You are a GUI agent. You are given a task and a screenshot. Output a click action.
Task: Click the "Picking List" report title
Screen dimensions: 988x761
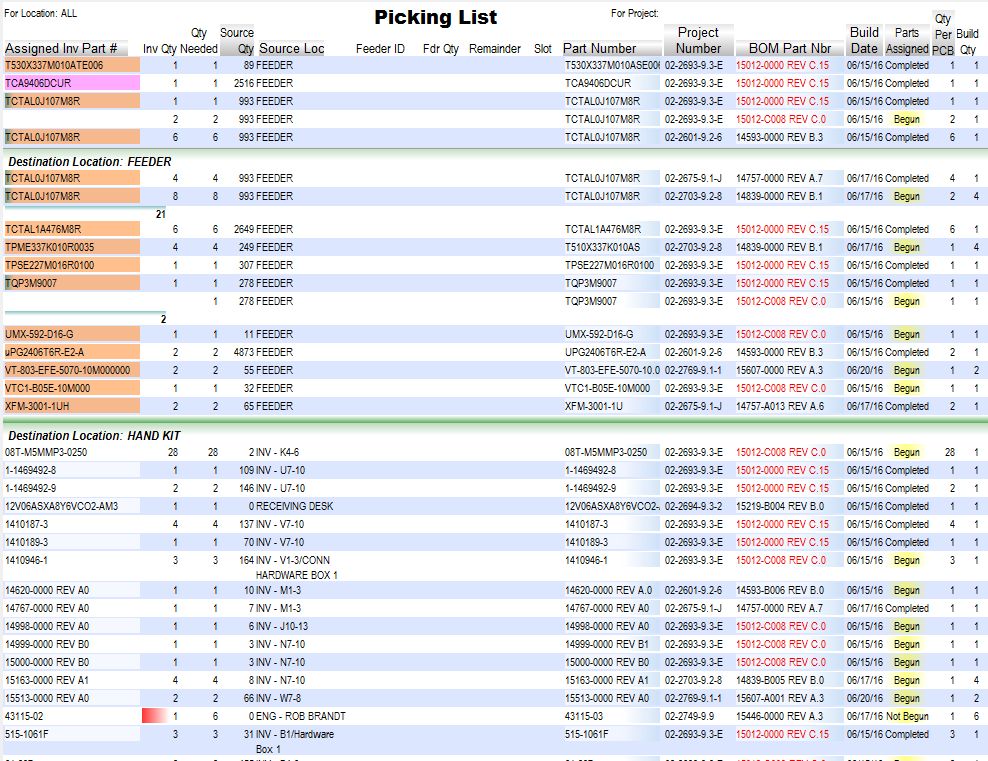[435, 18]
